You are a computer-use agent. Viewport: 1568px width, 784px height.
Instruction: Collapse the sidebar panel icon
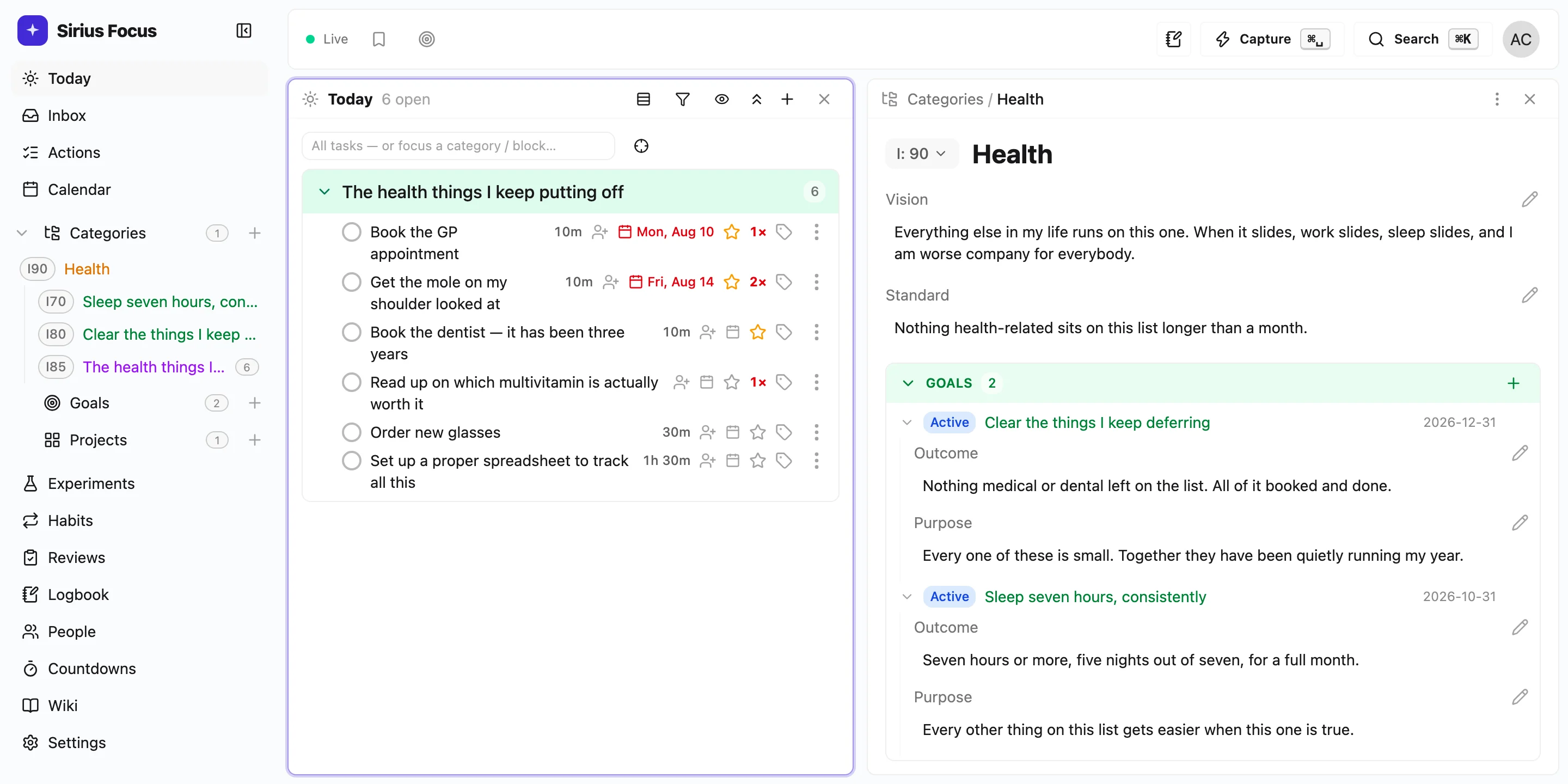point(243,30)
